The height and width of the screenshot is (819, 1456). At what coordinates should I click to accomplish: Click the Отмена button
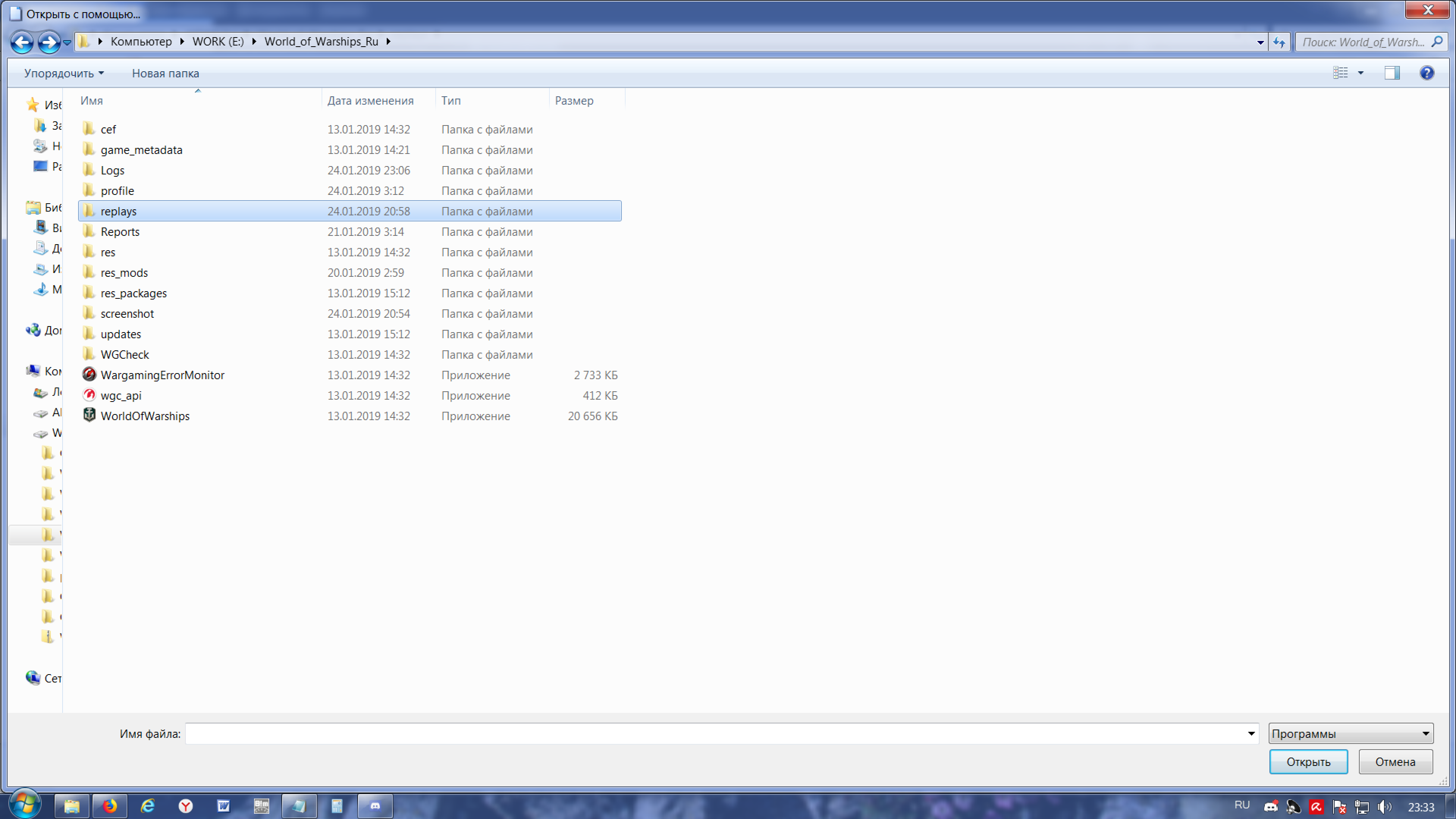pos(1395,761)
